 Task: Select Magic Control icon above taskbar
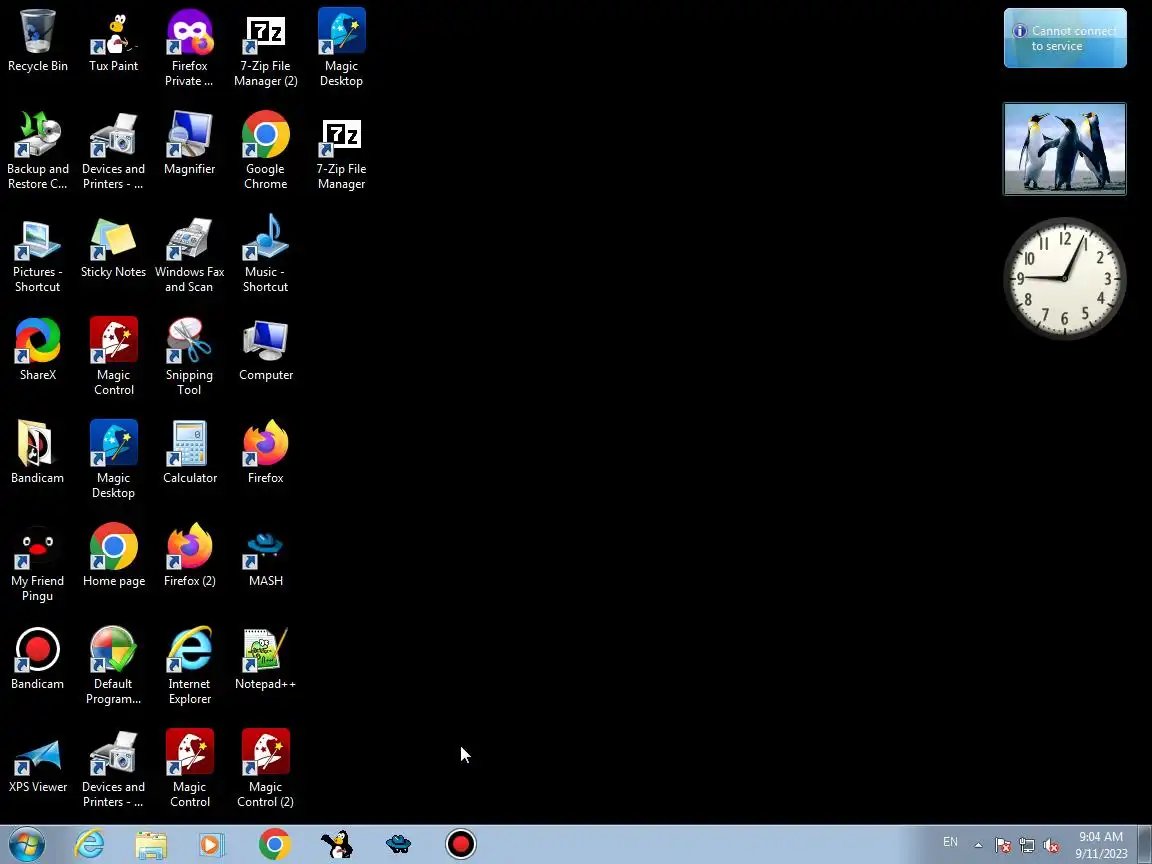coord(190,768)
